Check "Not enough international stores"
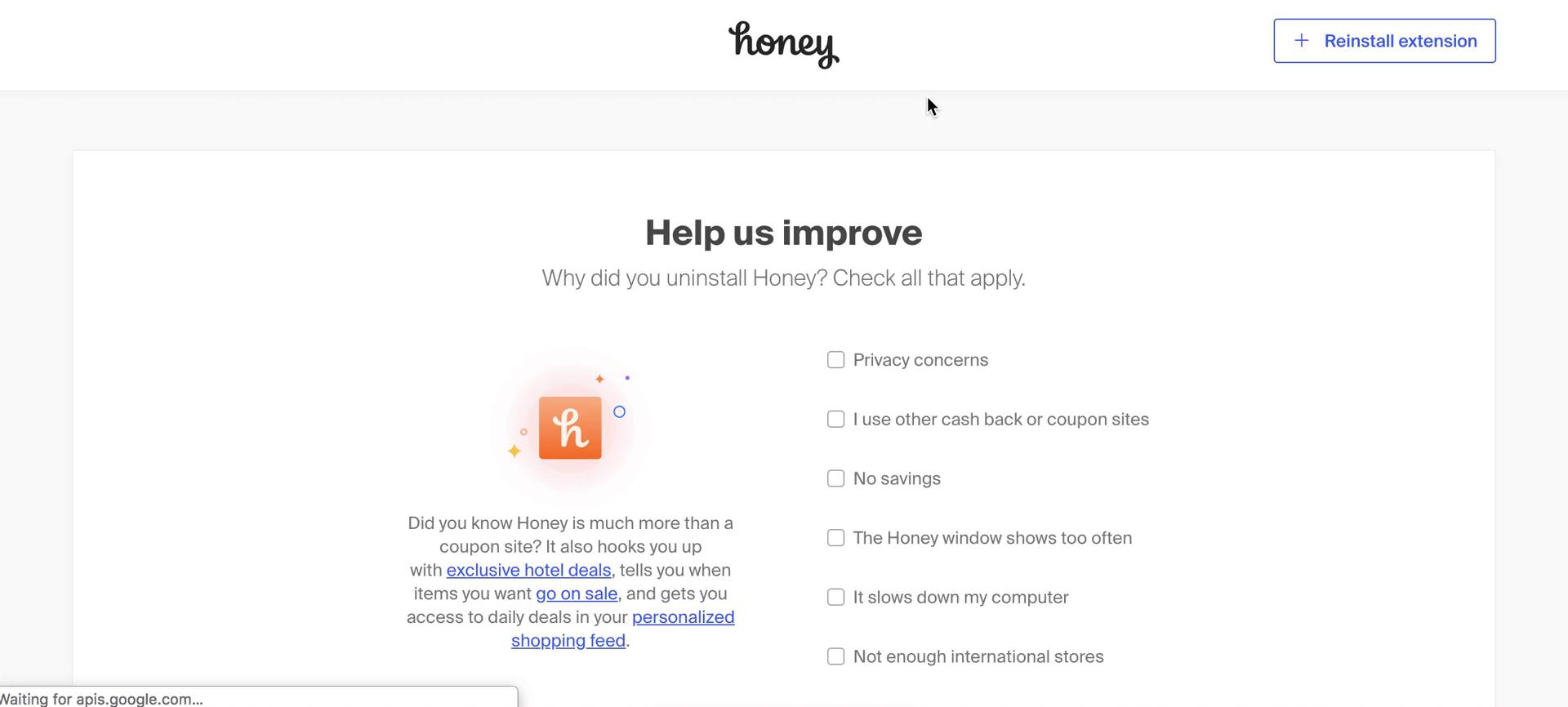Screen dimensions: 1568x707 click(x=835, y=656)
